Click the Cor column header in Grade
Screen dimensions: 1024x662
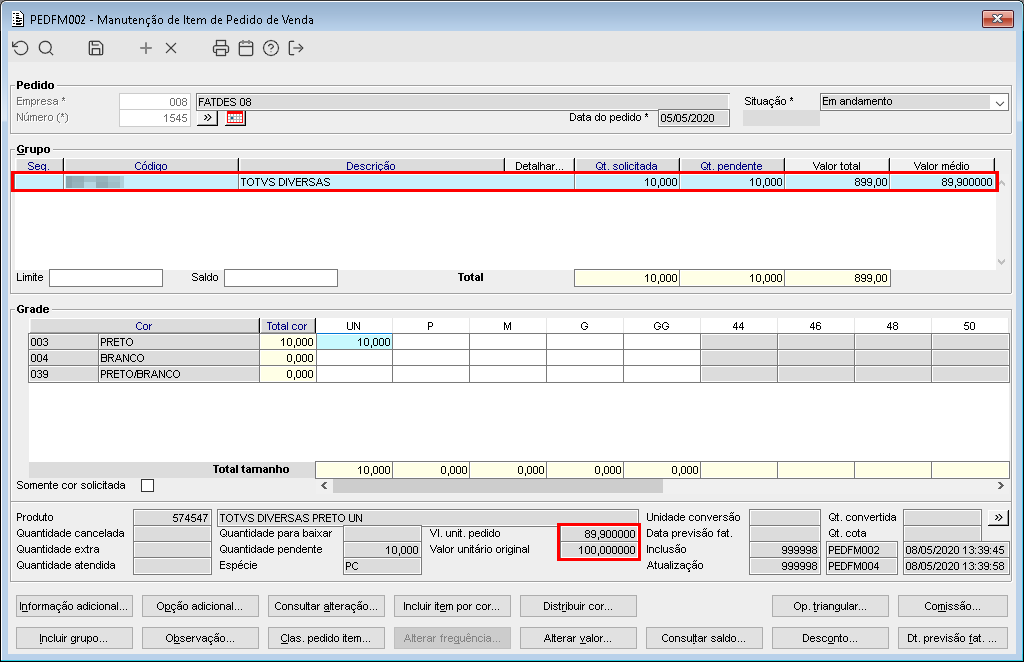(144, 326)
